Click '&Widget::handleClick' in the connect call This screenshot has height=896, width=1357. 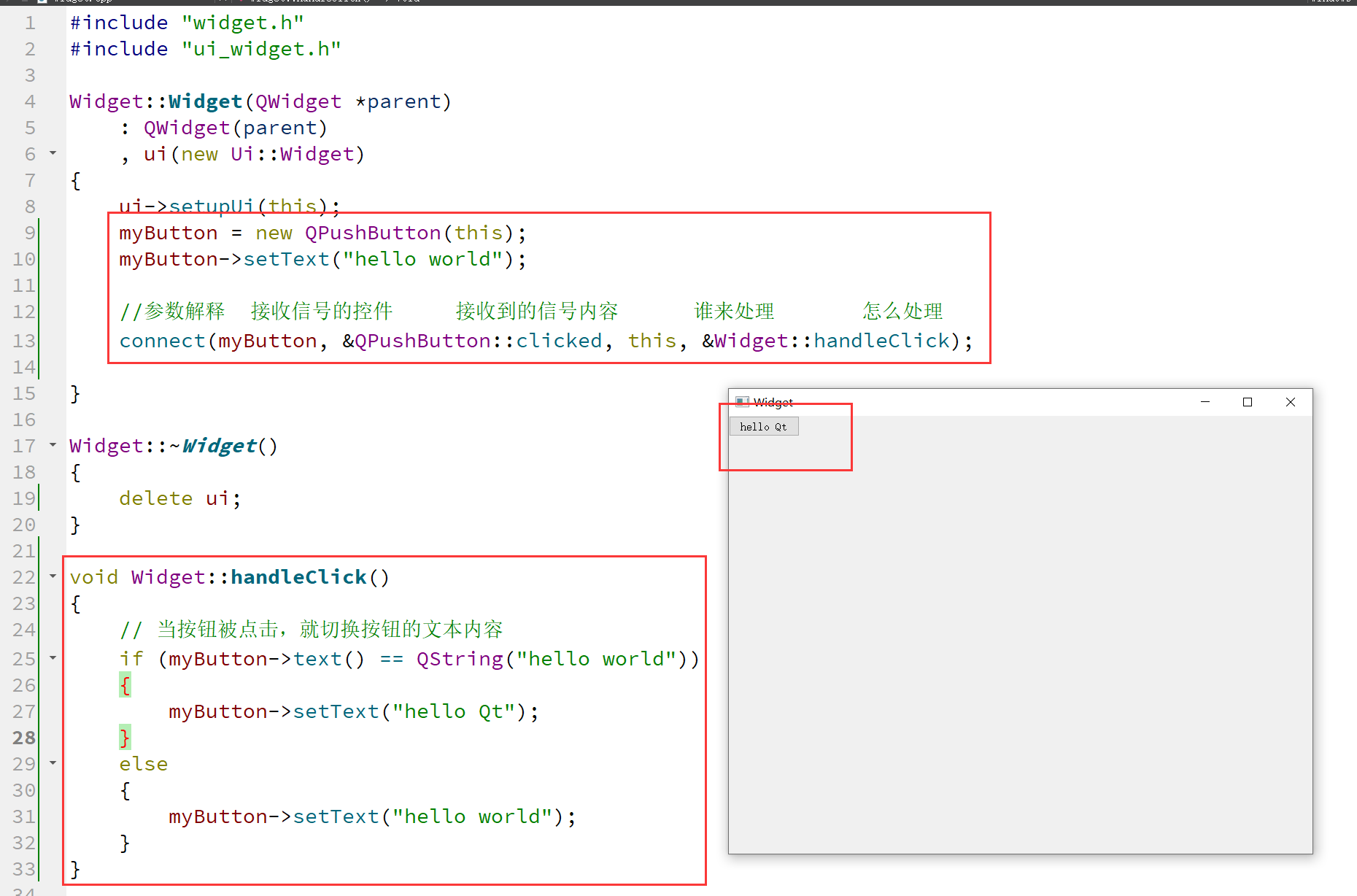click(x=826, y=341)
